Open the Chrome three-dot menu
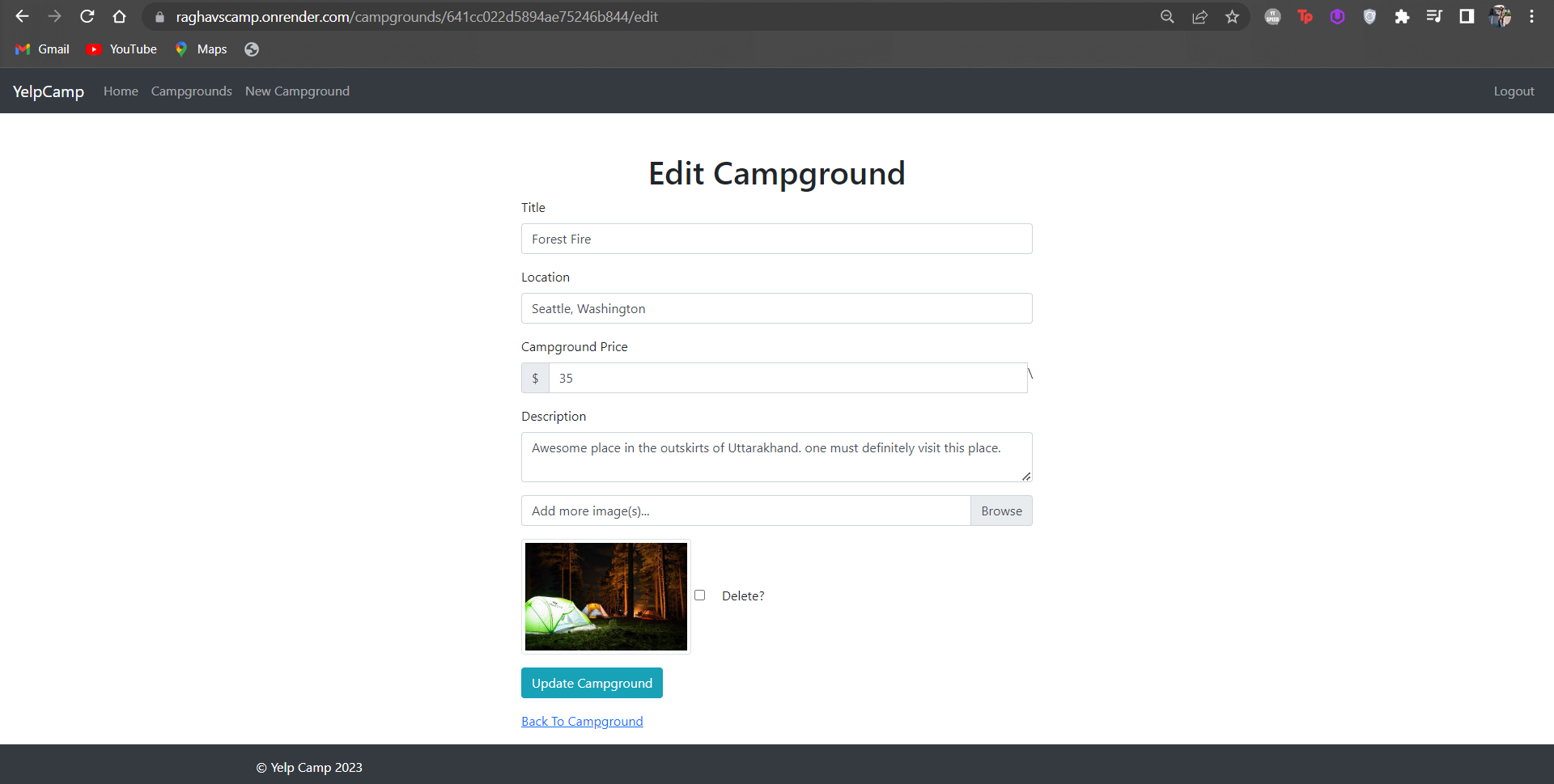This screenshot has height=784, width=1554. tap(1531, 16)
